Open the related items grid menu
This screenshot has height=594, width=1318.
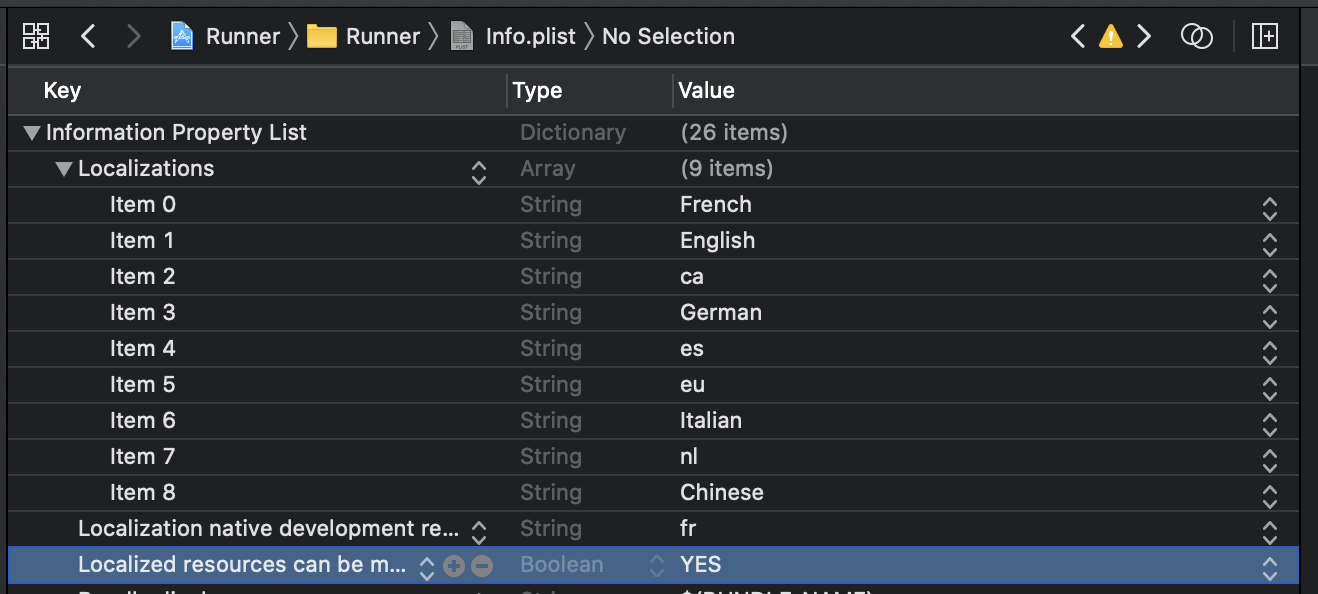(36, 36)
